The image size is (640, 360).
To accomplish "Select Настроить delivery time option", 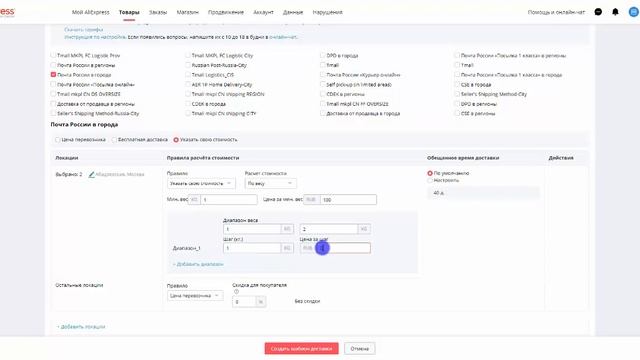I will click(430, 180).
